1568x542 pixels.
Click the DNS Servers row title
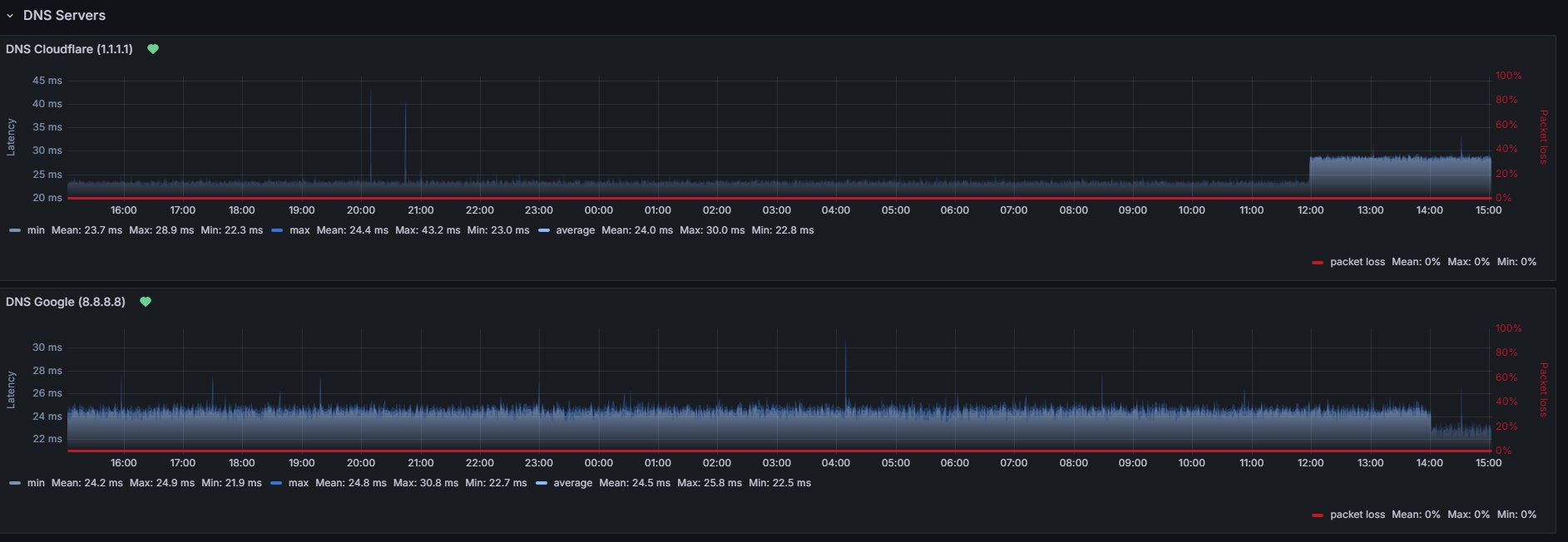(64, 16)
